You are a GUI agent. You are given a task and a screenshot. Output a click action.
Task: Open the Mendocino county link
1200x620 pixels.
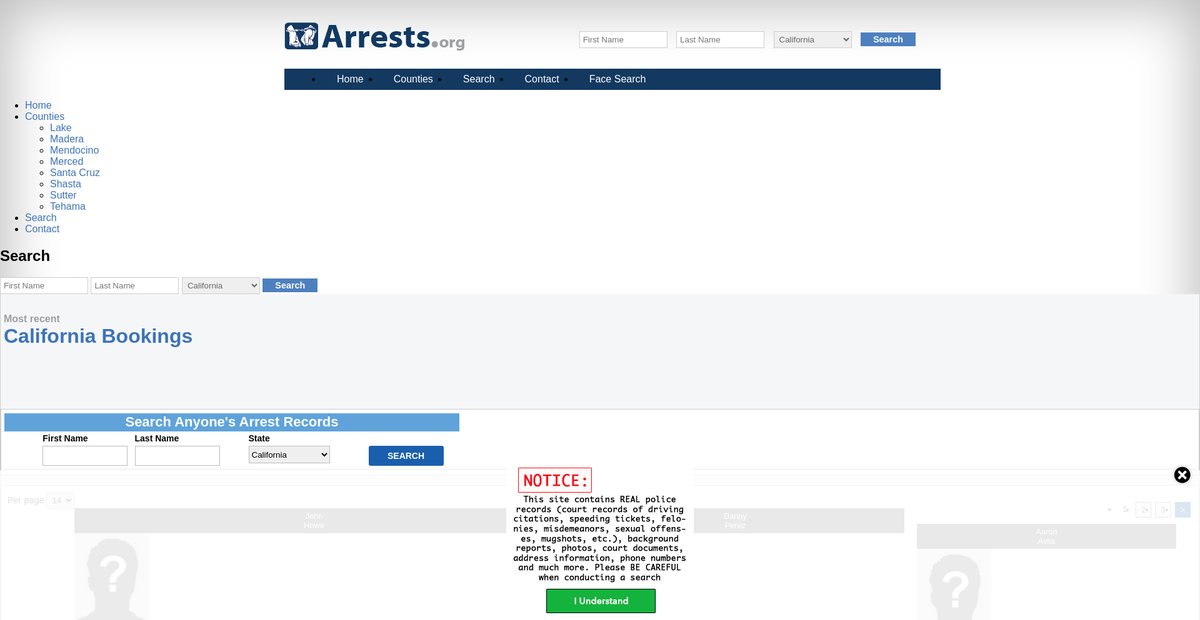(74, 150)
